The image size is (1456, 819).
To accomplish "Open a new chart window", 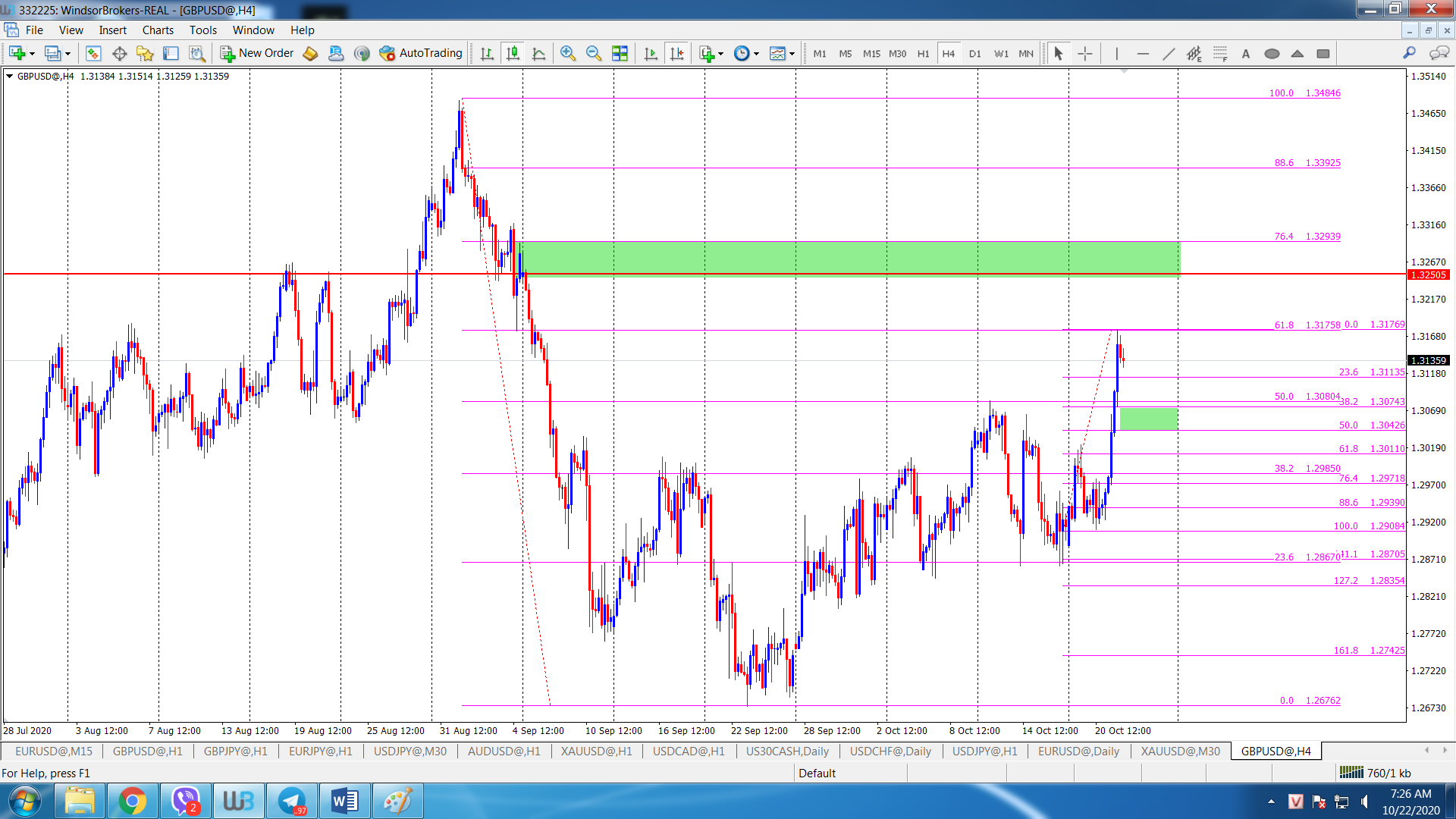I will [x=17, y=53].
